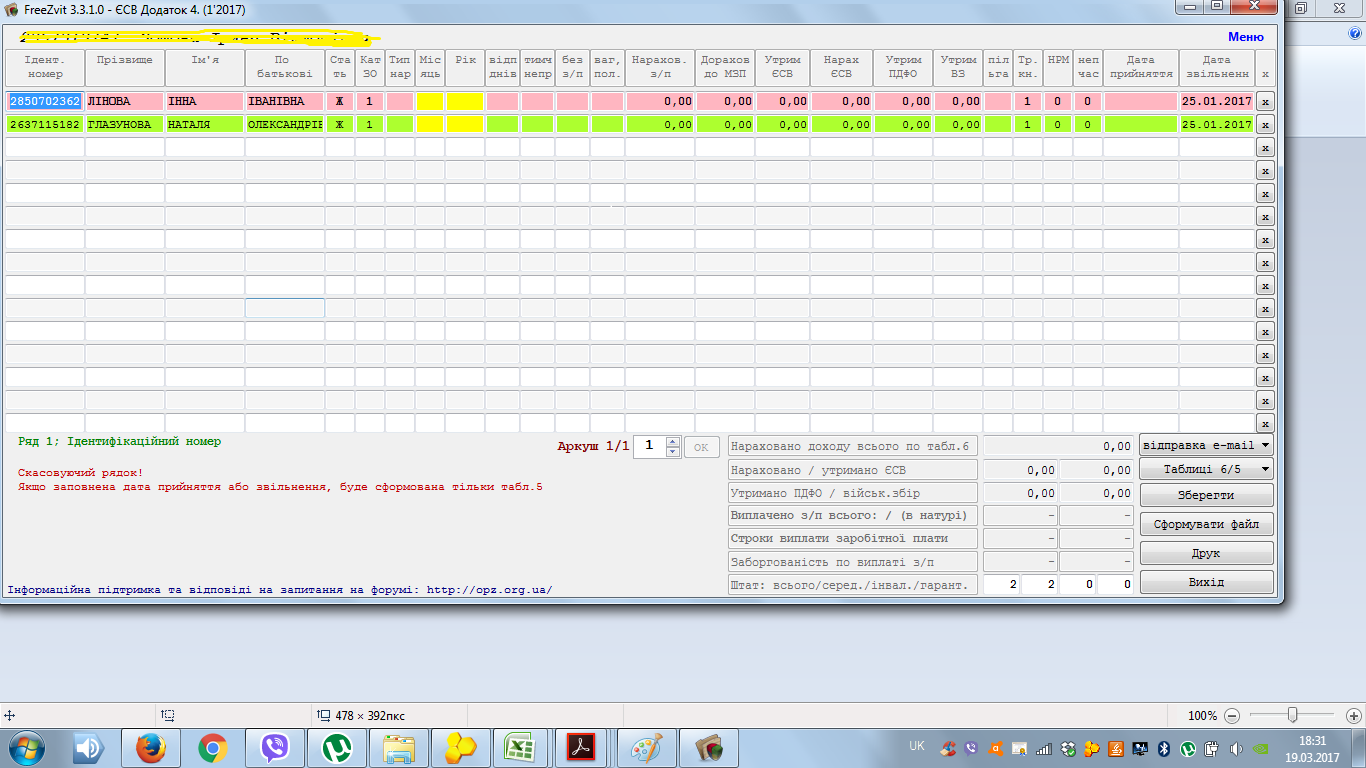Open Paint from the taskbar

[x=647, y=747]
